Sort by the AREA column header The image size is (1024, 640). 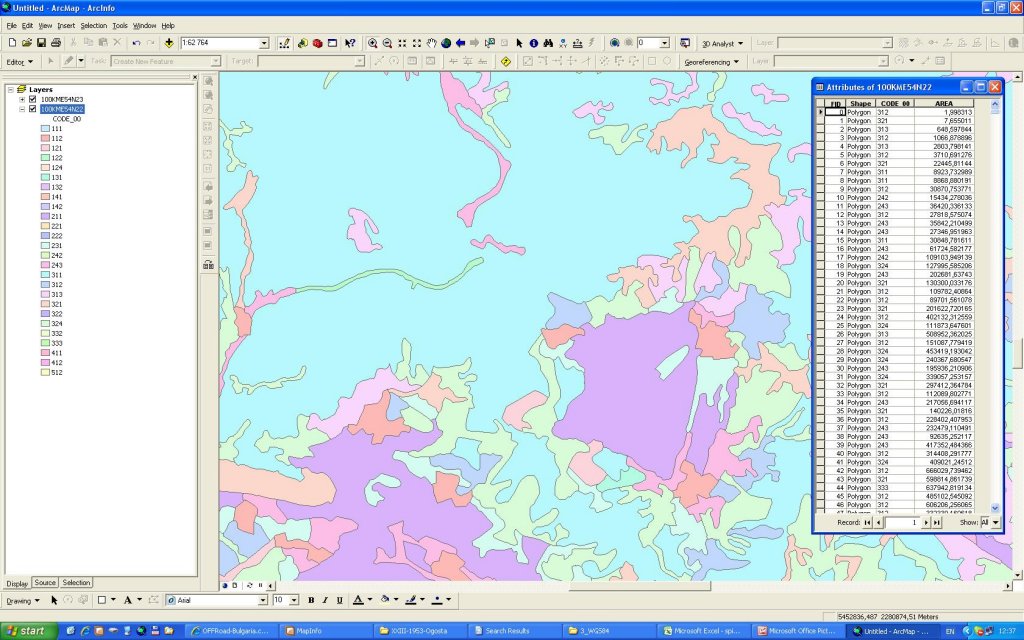(944, 103)
